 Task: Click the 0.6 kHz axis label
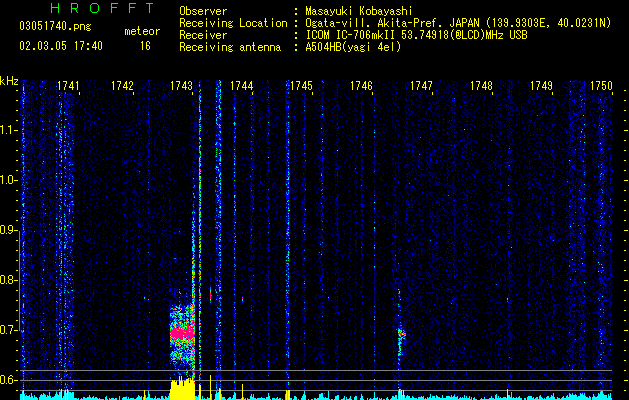coord(8,380)
